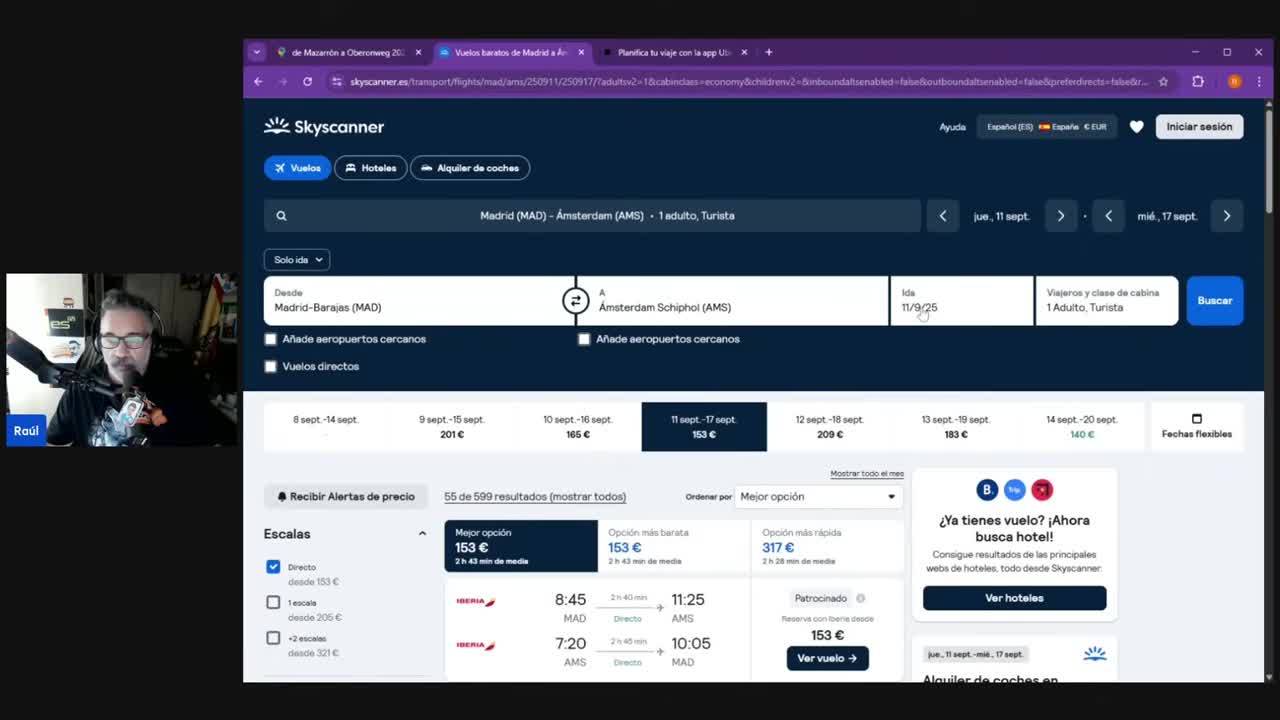Click the Skyscanner logo

(324, 127)
